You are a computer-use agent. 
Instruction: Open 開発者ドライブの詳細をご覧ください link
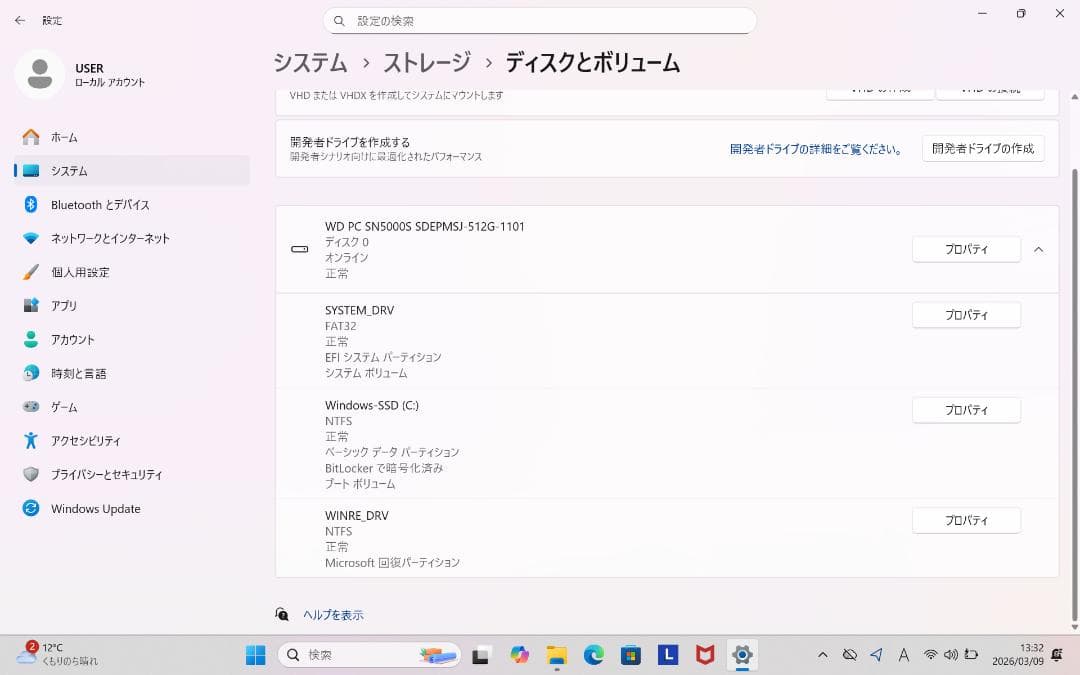tap(816, 149)
